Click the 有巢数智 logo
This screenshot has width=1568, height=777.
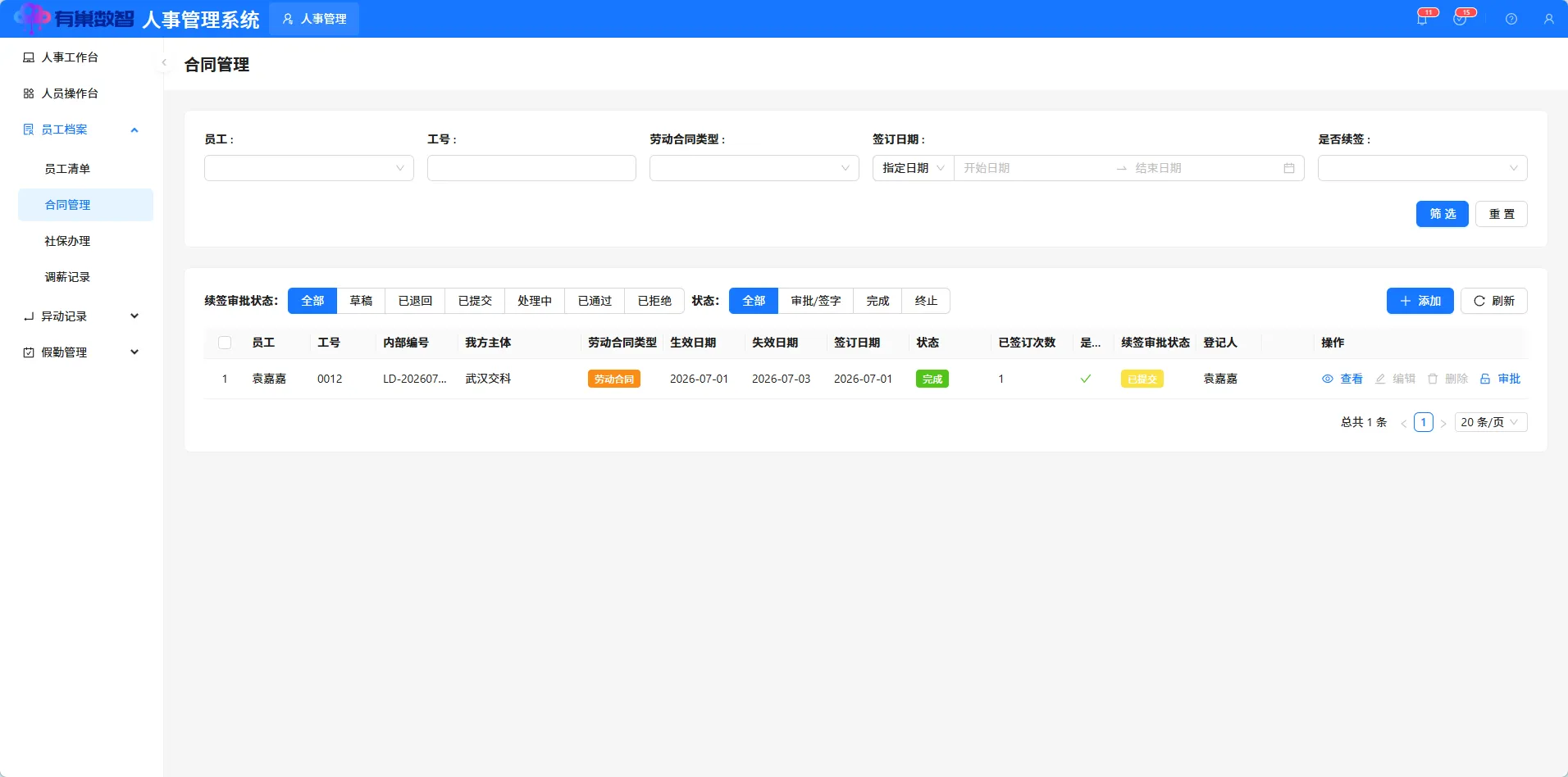click(75, 18)
